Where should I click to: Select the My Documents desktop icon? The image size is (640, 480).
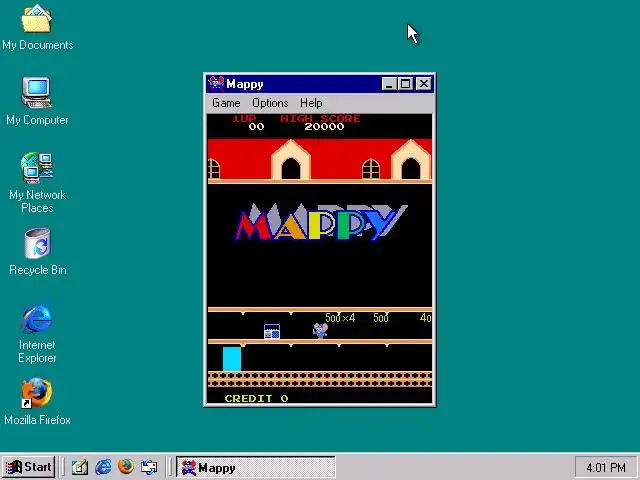click(37, 27)
